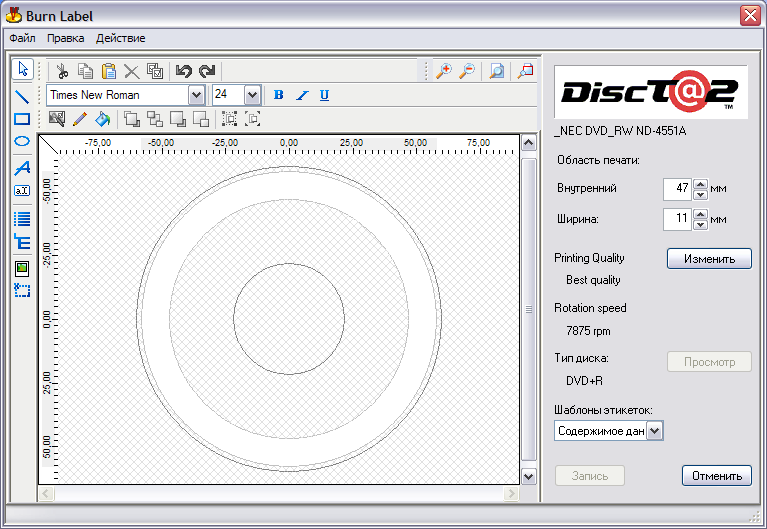Click the Изменить button

coord(709,259)
